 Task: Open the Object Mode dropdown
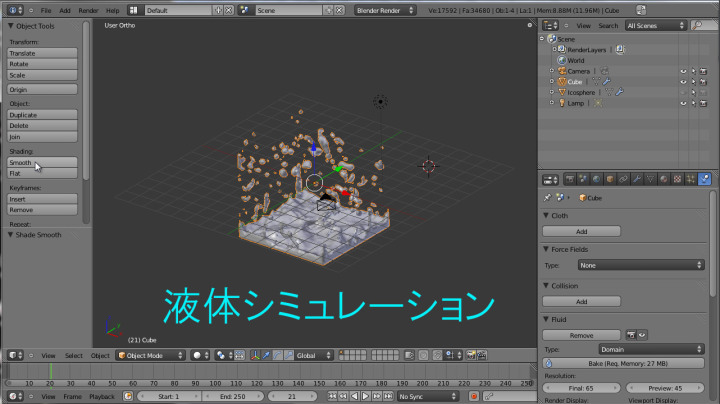pyautogui.click(x=150, y=355)
